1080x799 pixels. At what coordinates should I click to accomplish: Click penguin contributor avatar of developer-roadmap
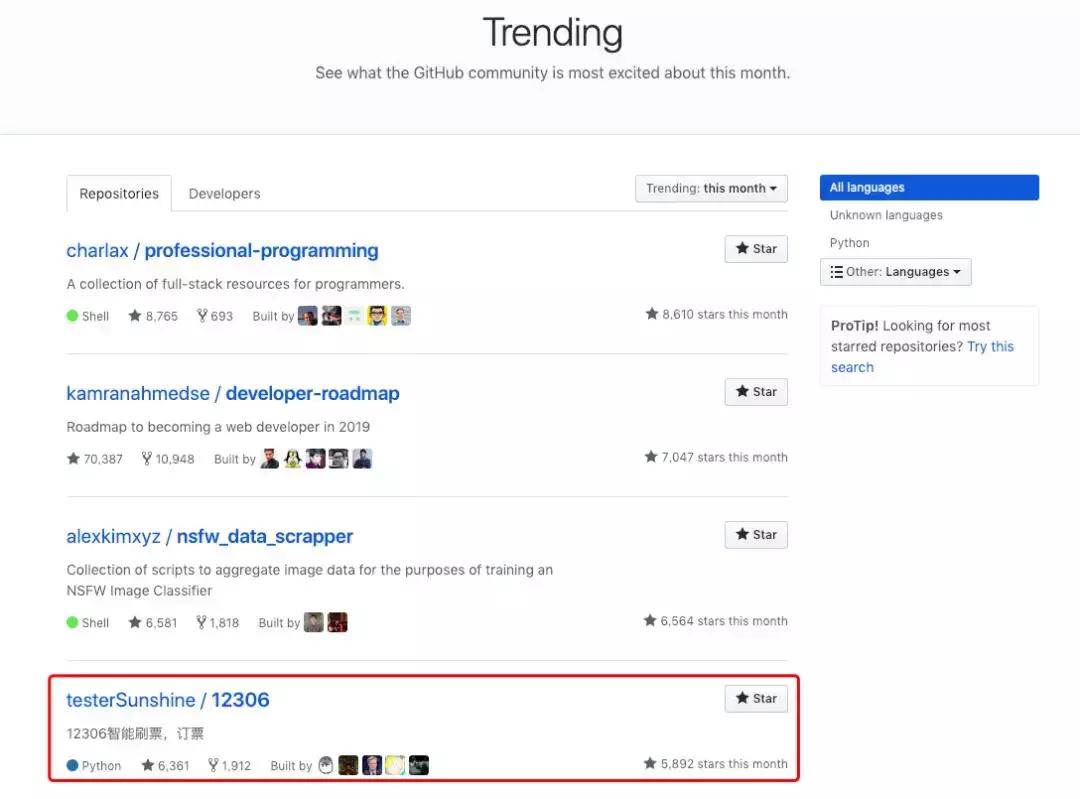coord(293,459)
